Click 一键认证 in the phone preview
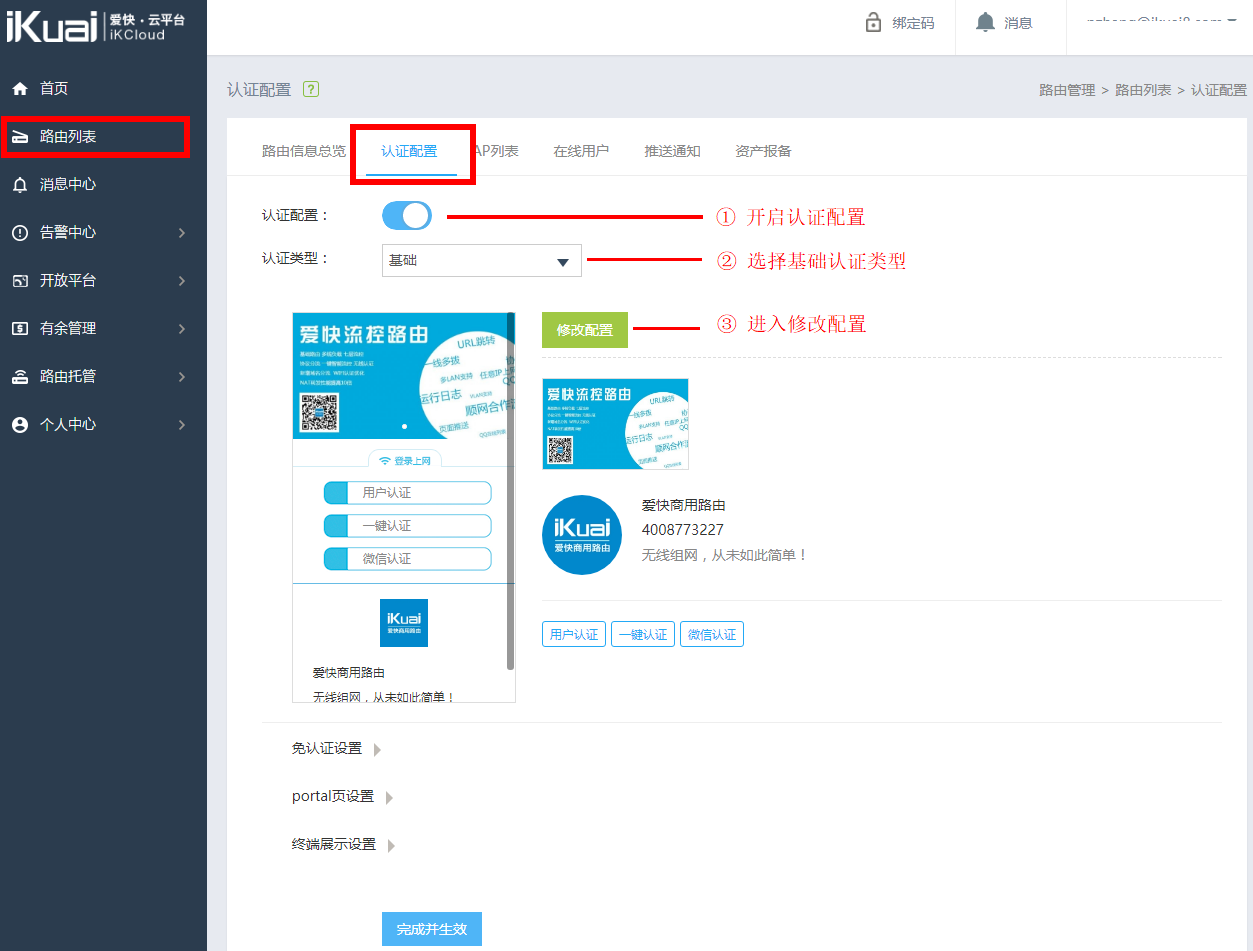Screen dimensions: 1253x951 coord(408,526)
